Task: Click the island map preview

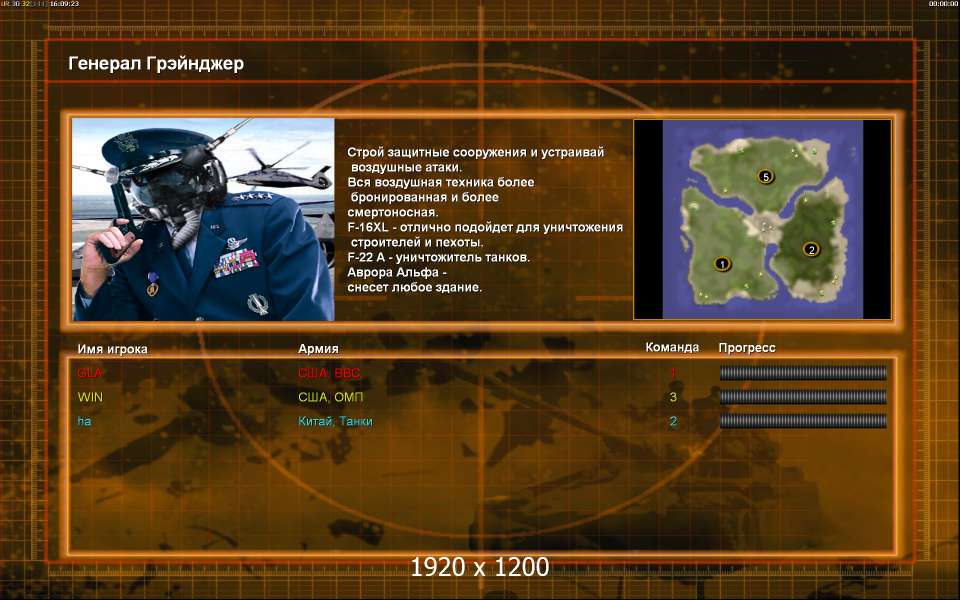Action: click(762, 219)
